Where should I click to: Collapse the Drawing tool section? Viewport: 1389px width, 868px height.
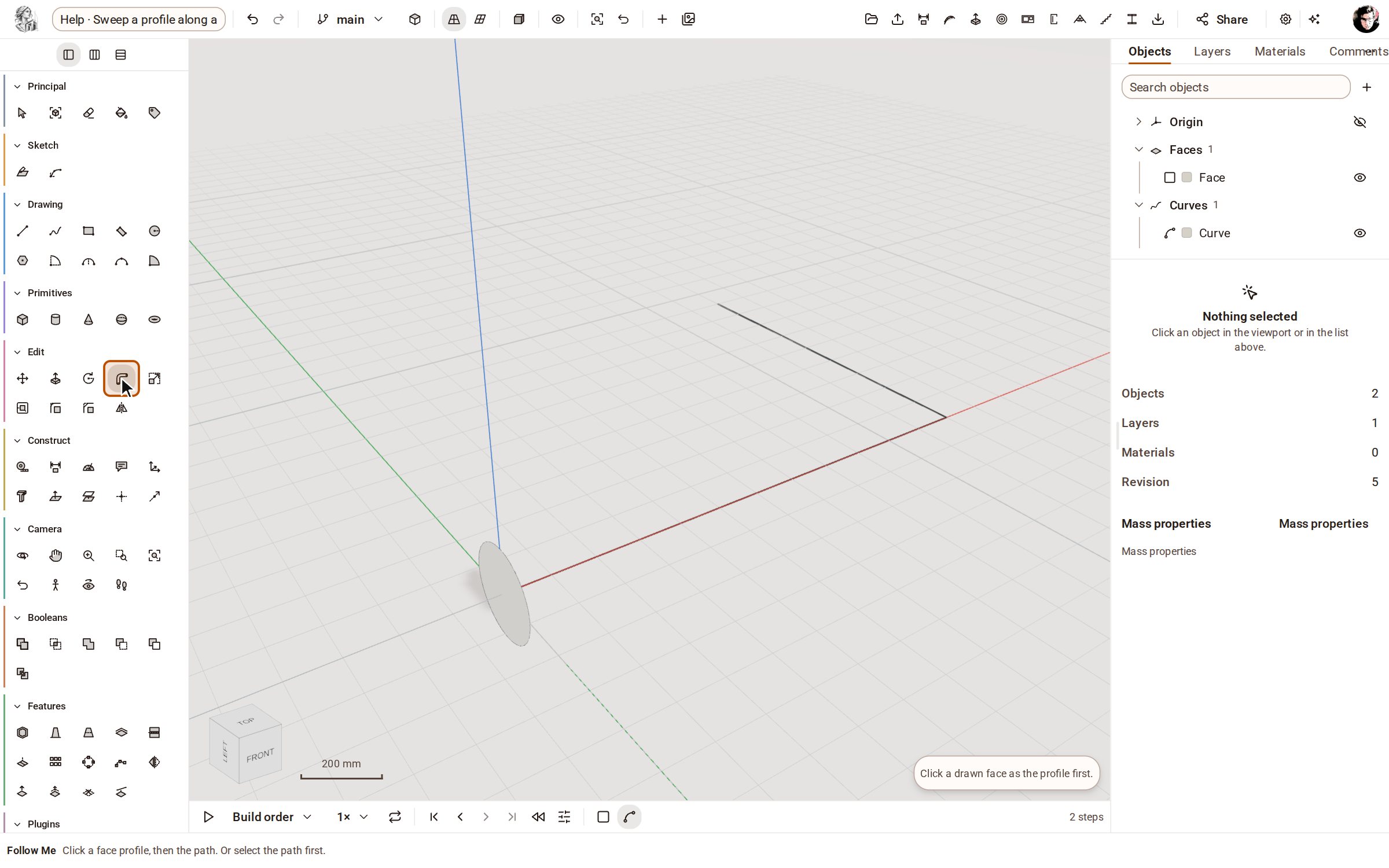(17, 204)
